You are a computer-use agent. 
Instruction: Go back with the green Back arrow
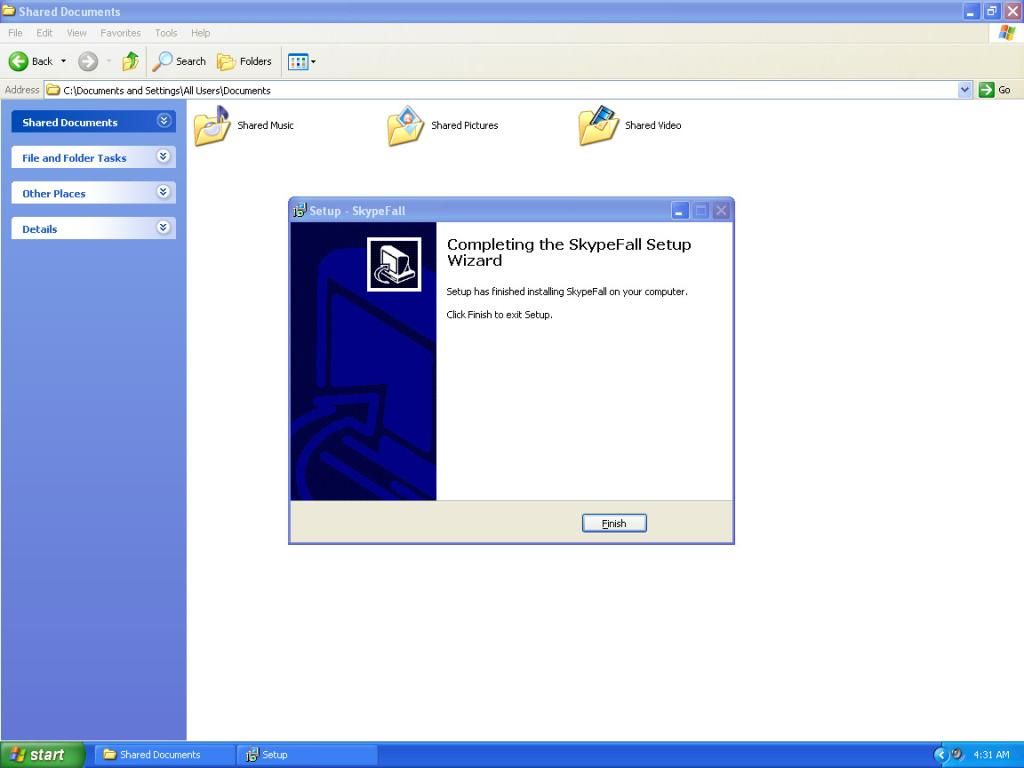tap(18, 61)
